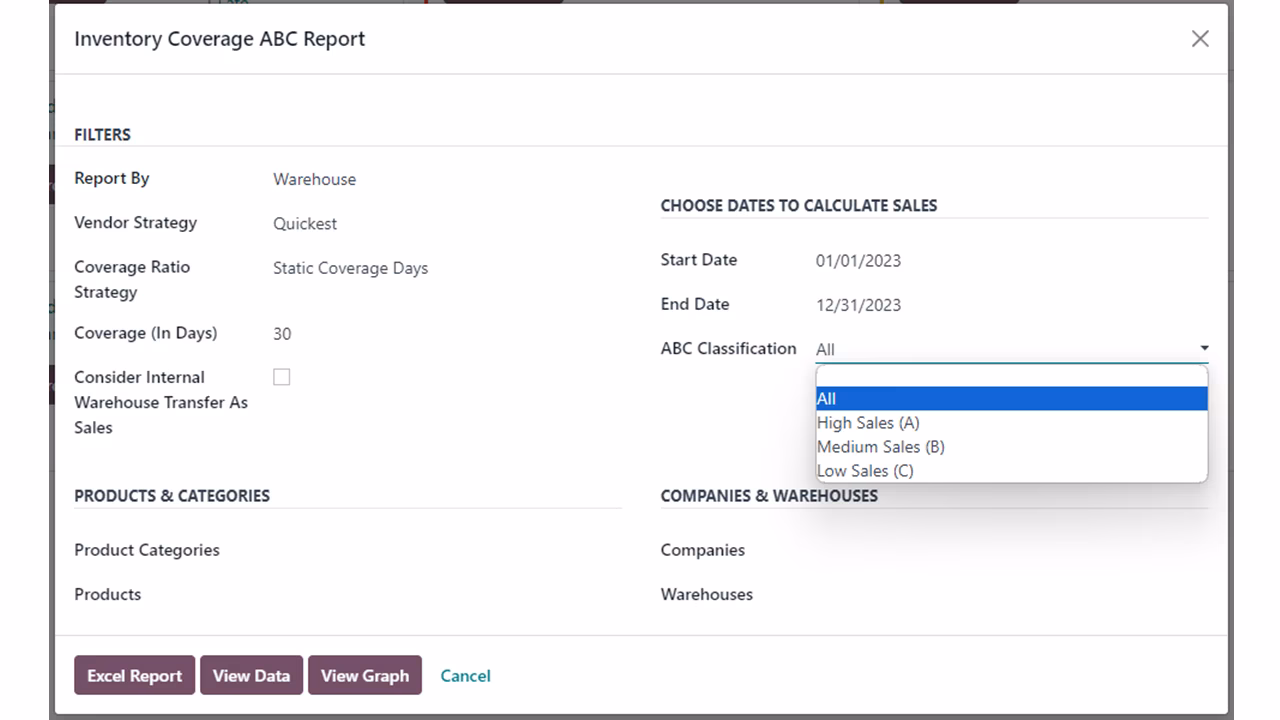Collapse the ABC Classification dropdown arrow
This screenshot has height=720, width=1280.
(x=1204, y=348)
